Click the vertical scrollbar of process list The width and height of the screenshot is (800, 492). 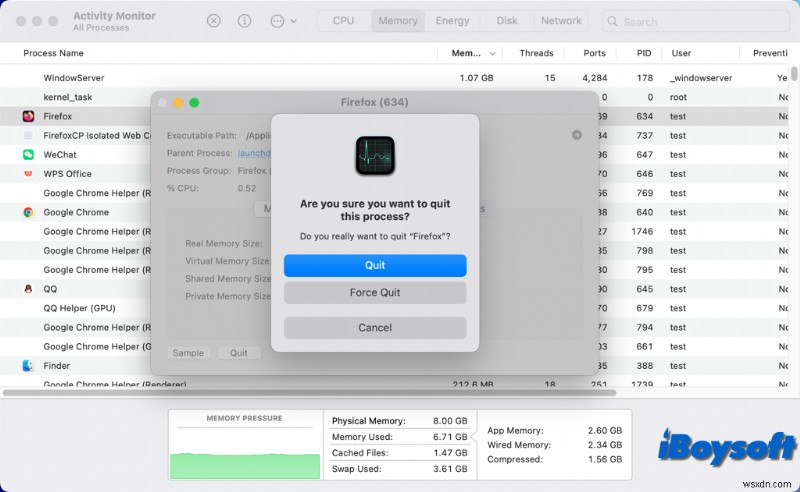(794, 73)
